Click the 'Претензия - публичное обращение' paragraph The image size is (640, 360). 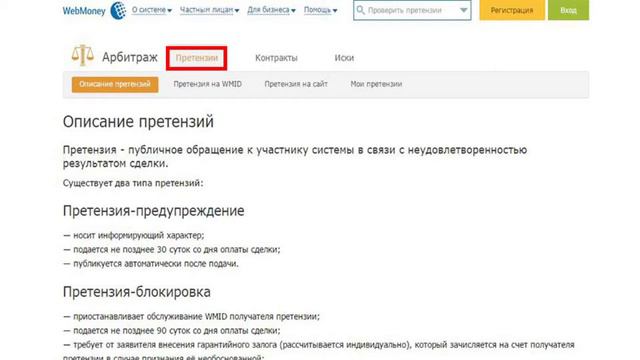tap(295, 157)
